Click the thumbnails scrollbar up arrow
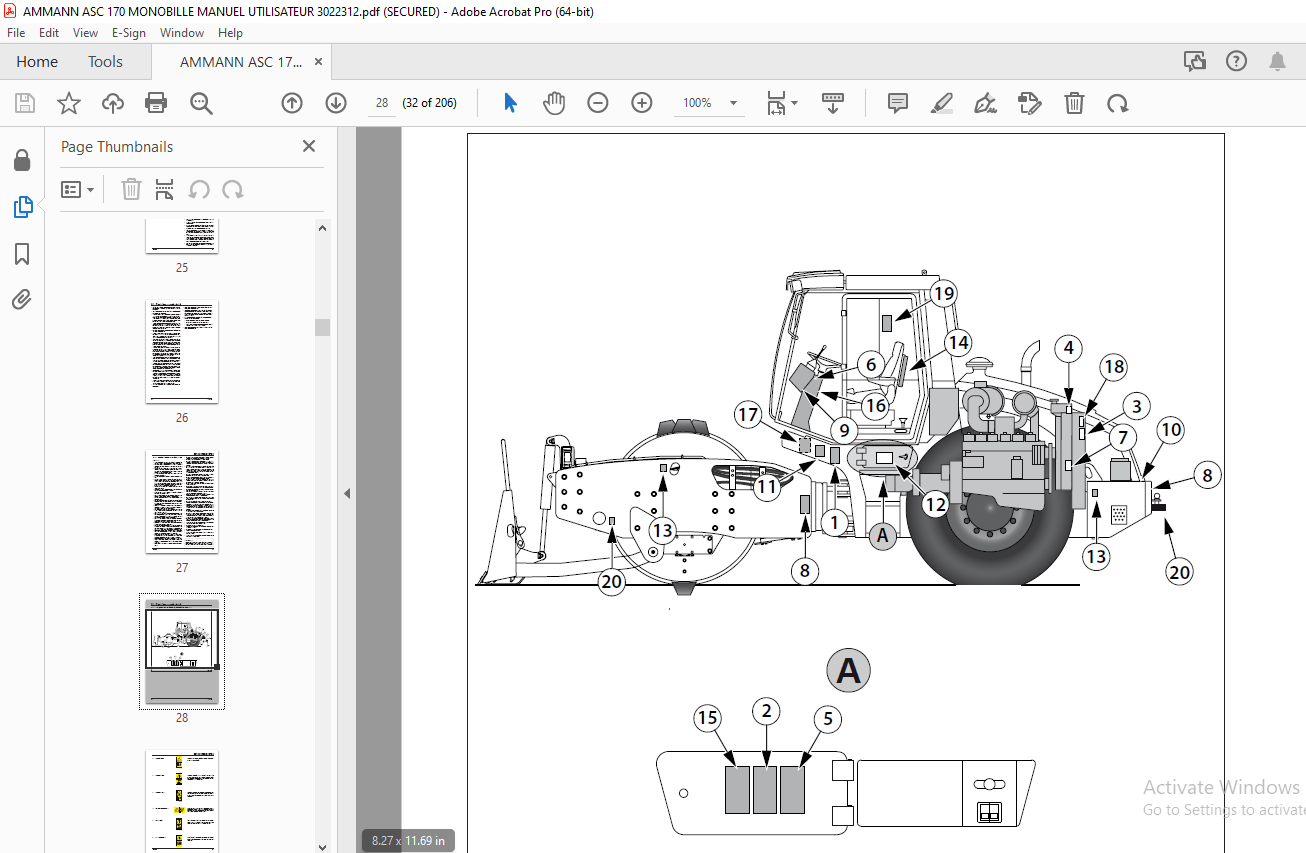Image resolution: width=1306 pixels, height=853 pixels. [323, 228]
